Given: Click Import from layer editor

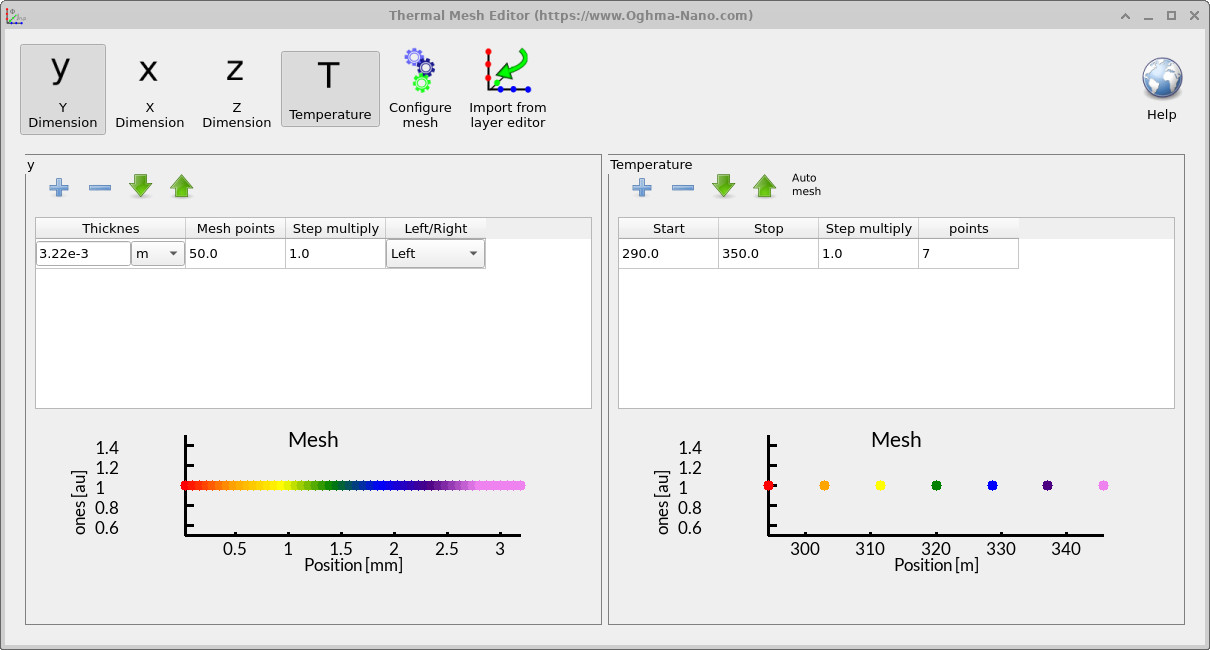Looking at the screenshot, I should [507, 88].
